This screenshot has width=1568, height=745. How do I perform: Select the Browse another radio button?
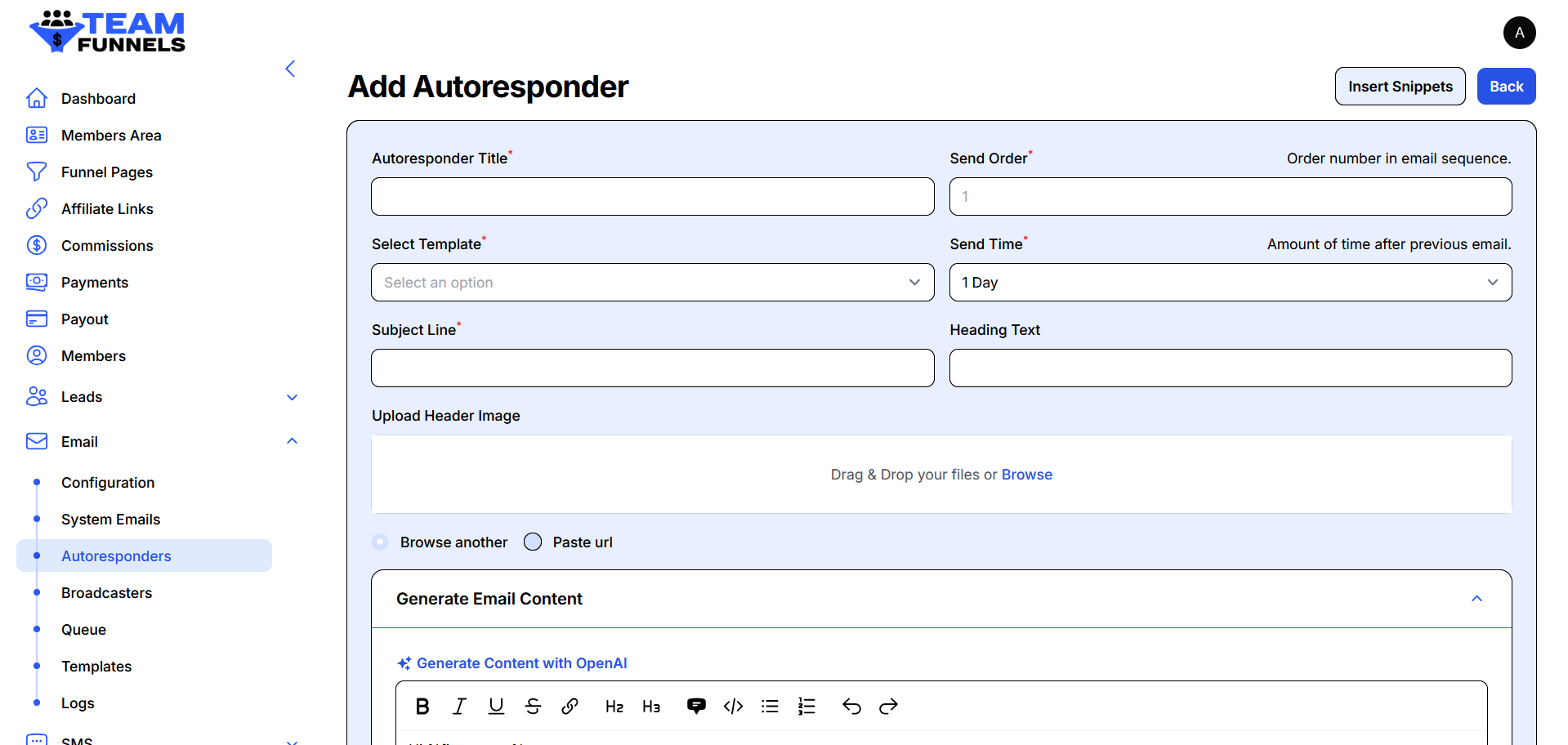pyautogui.click(x=380, y=542)
